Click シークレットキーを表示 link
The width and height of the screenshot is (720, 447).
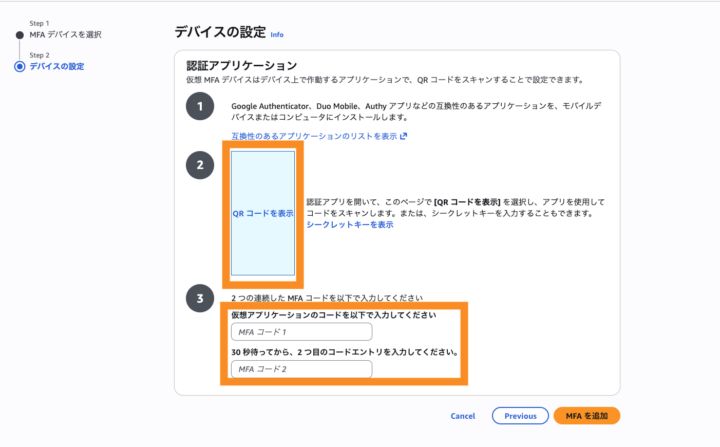[x=350, y=225]
